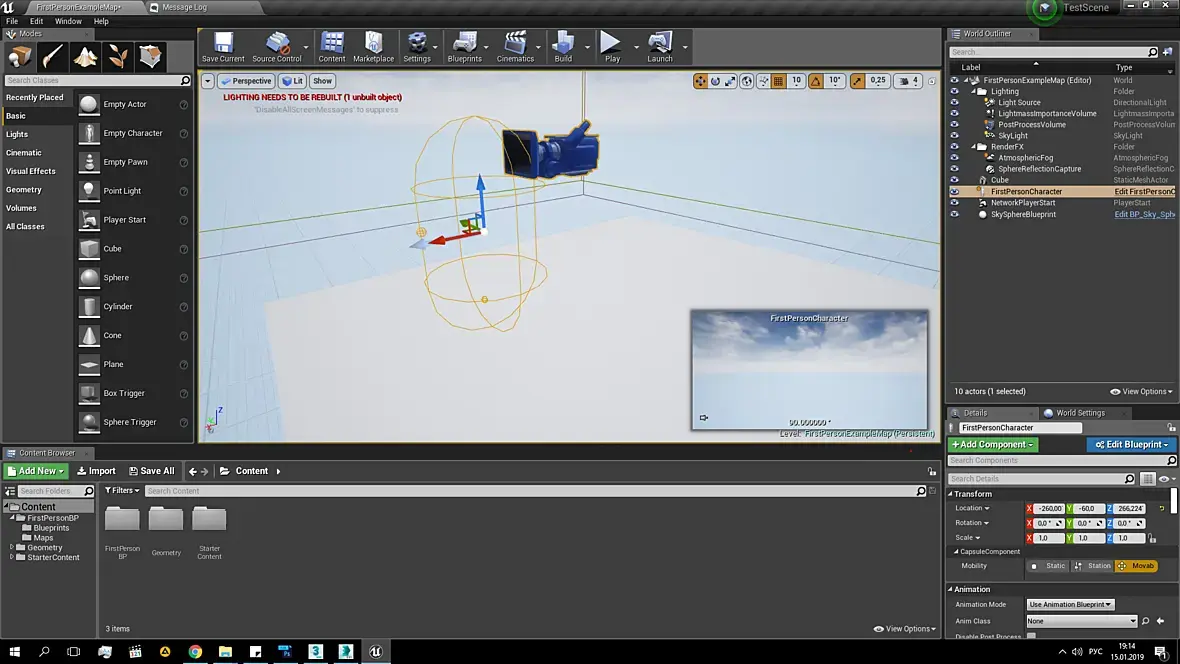Open the Animation Mode dropdown
The height and width of the screenshot is (664, 1180).
pos(1070,604)
